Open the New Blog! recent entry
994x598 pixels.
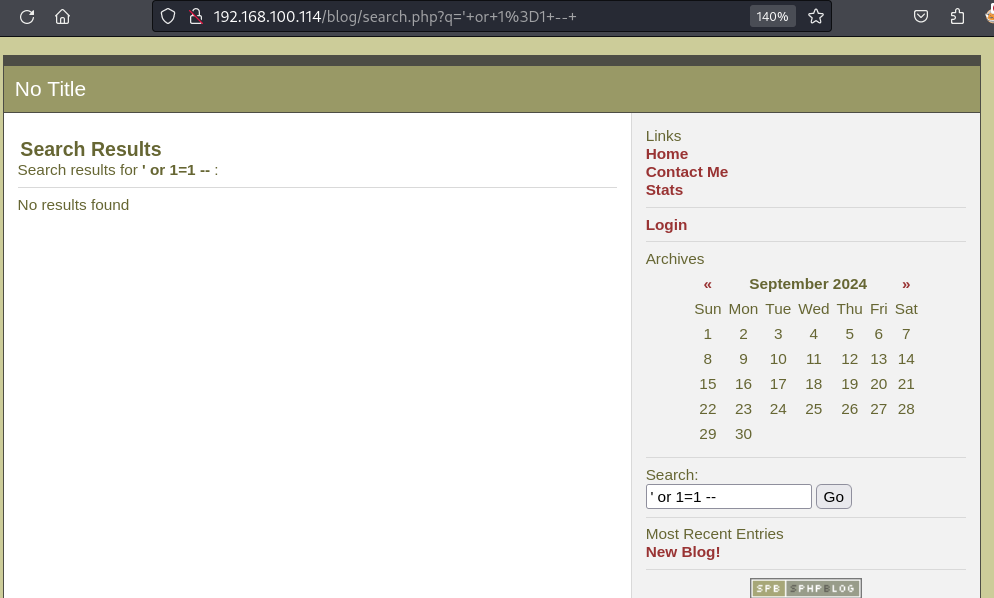pos(682,552)
